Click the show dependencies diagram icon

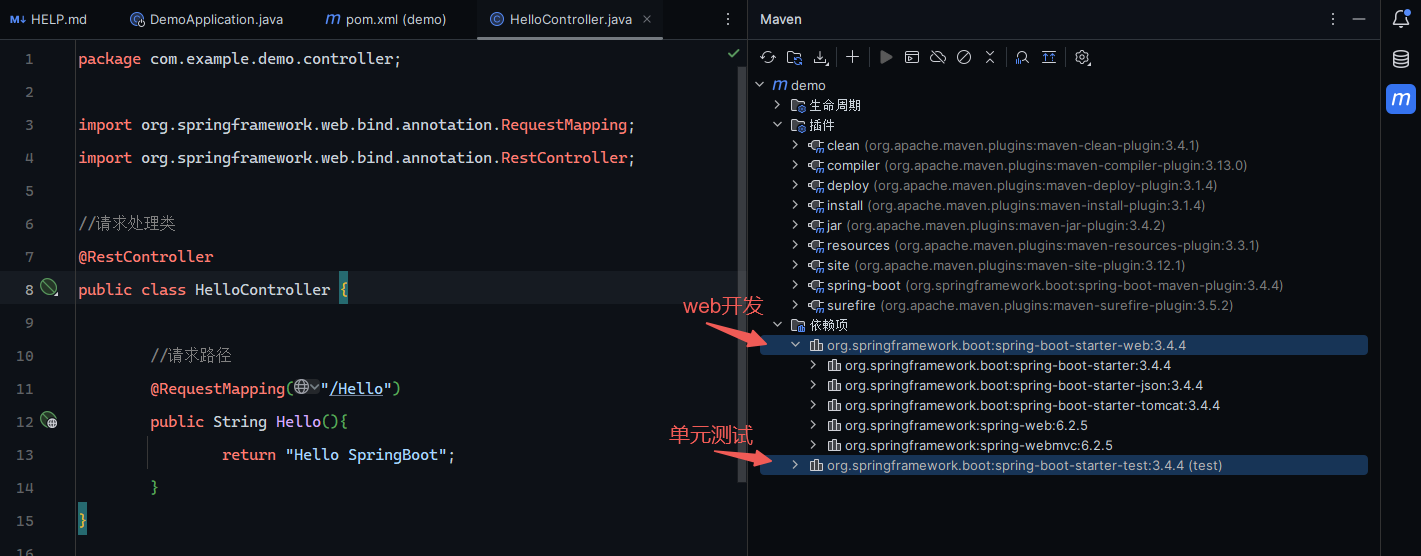tap(1048, 58)
